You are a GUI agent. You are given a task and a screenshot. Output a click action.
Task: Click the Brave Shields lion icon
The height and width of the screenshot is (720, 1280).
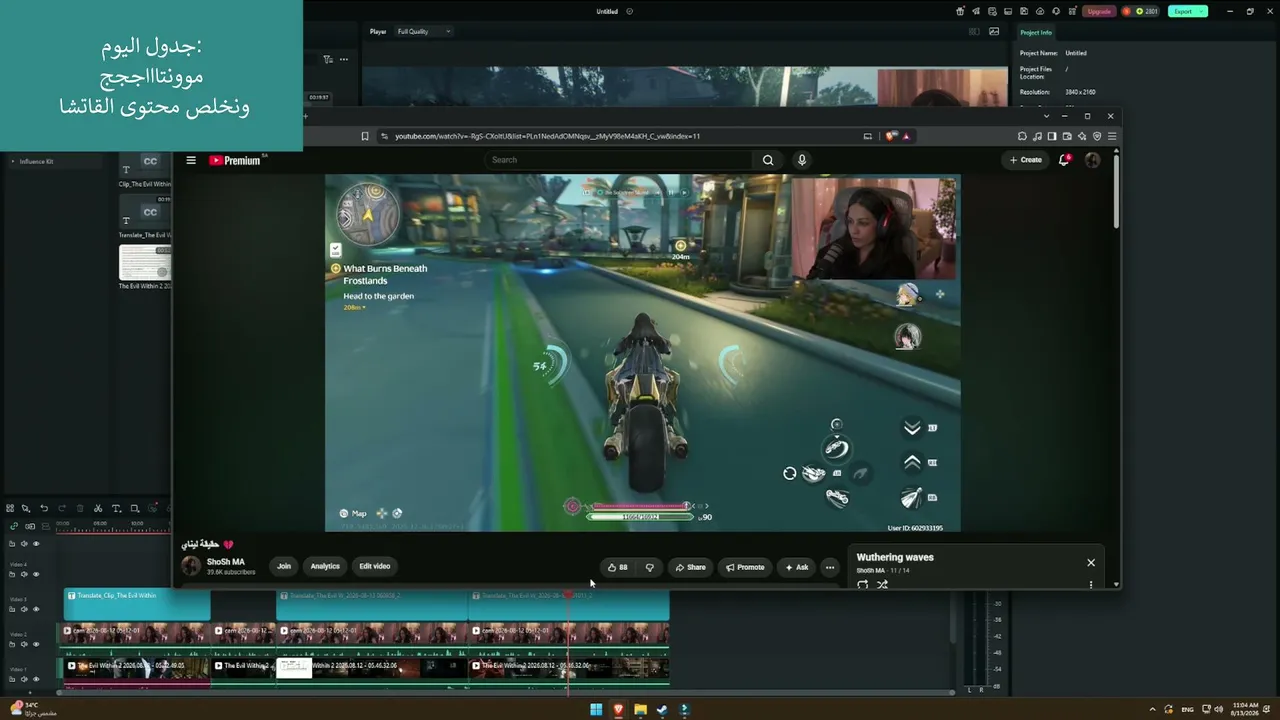coord(890,136)
